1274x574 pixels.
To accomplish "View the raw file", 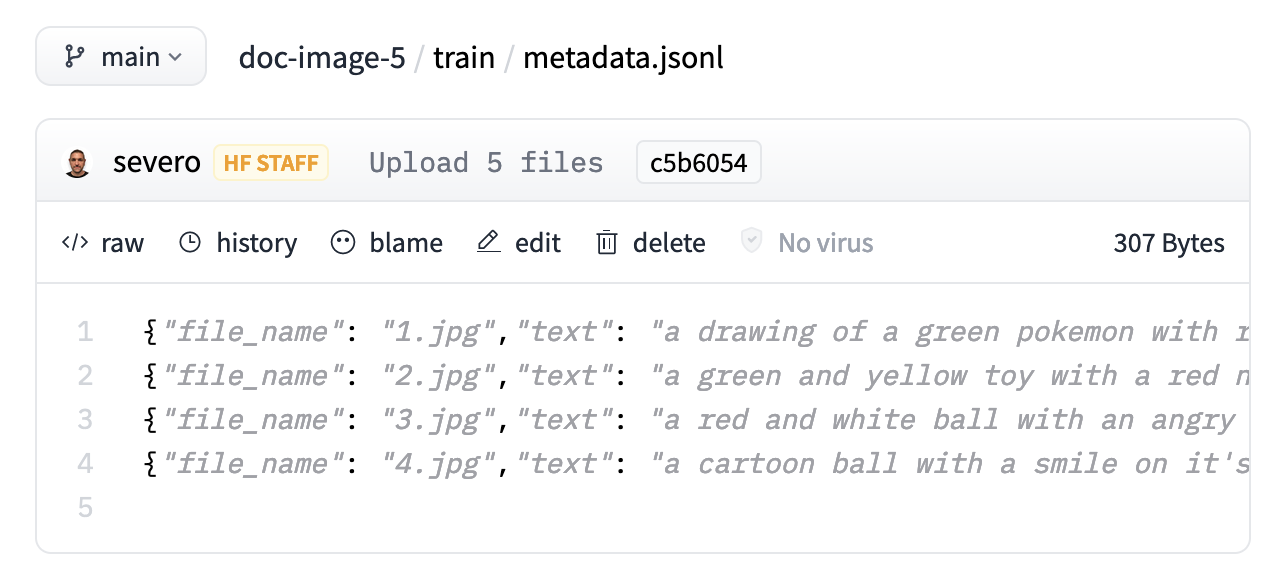I will pyautogui.click(x=121, y=243).
